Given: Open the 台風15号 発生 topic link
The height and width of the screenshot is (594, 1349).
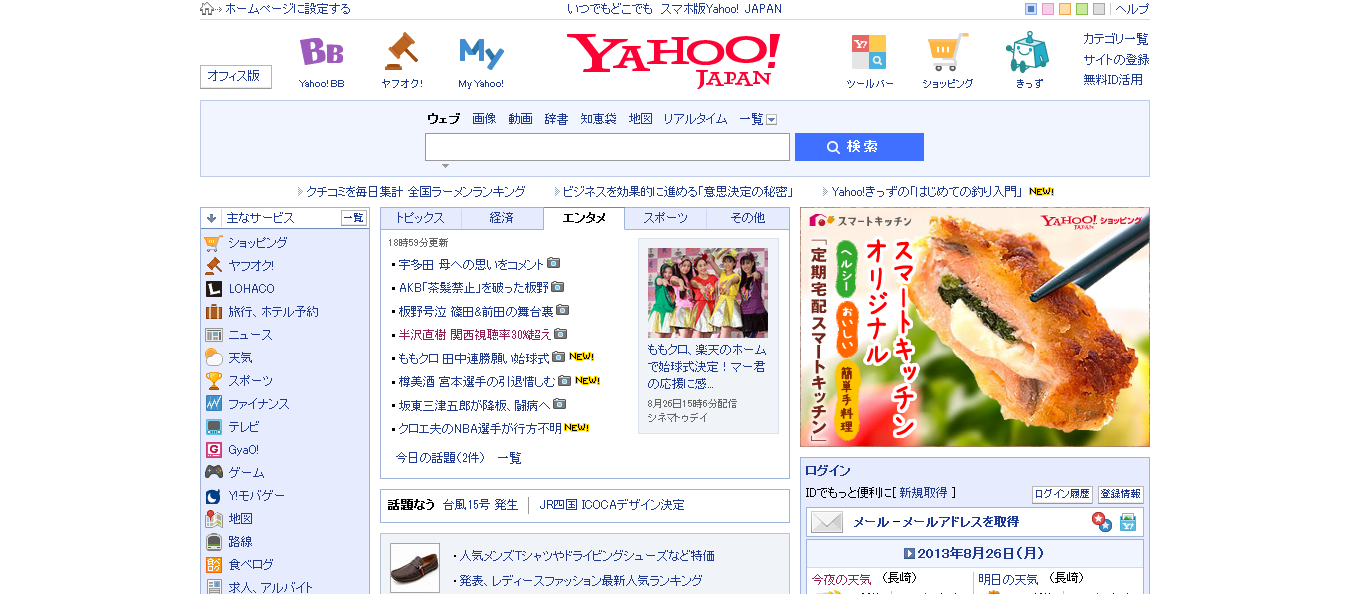Looking at the screenshot, I should 481,505.
